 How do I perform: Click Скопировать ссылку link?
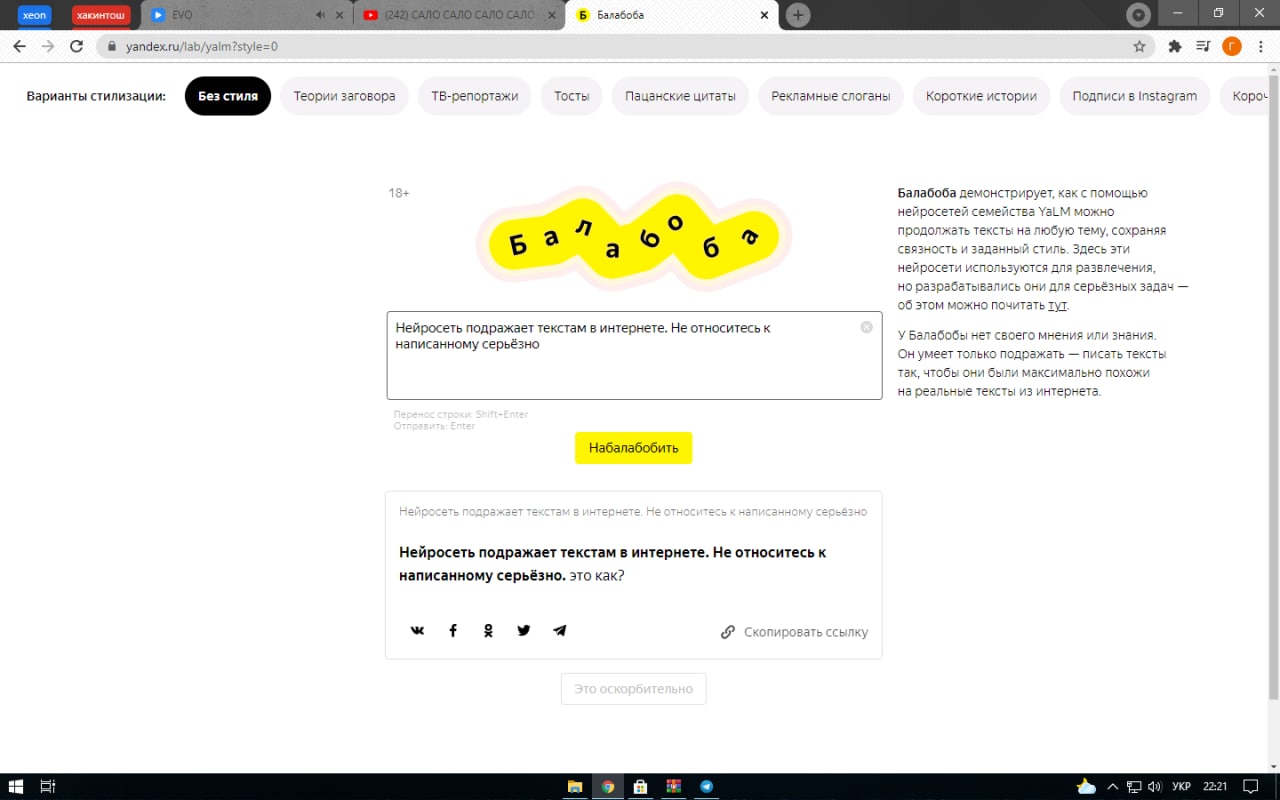[795, 632]
